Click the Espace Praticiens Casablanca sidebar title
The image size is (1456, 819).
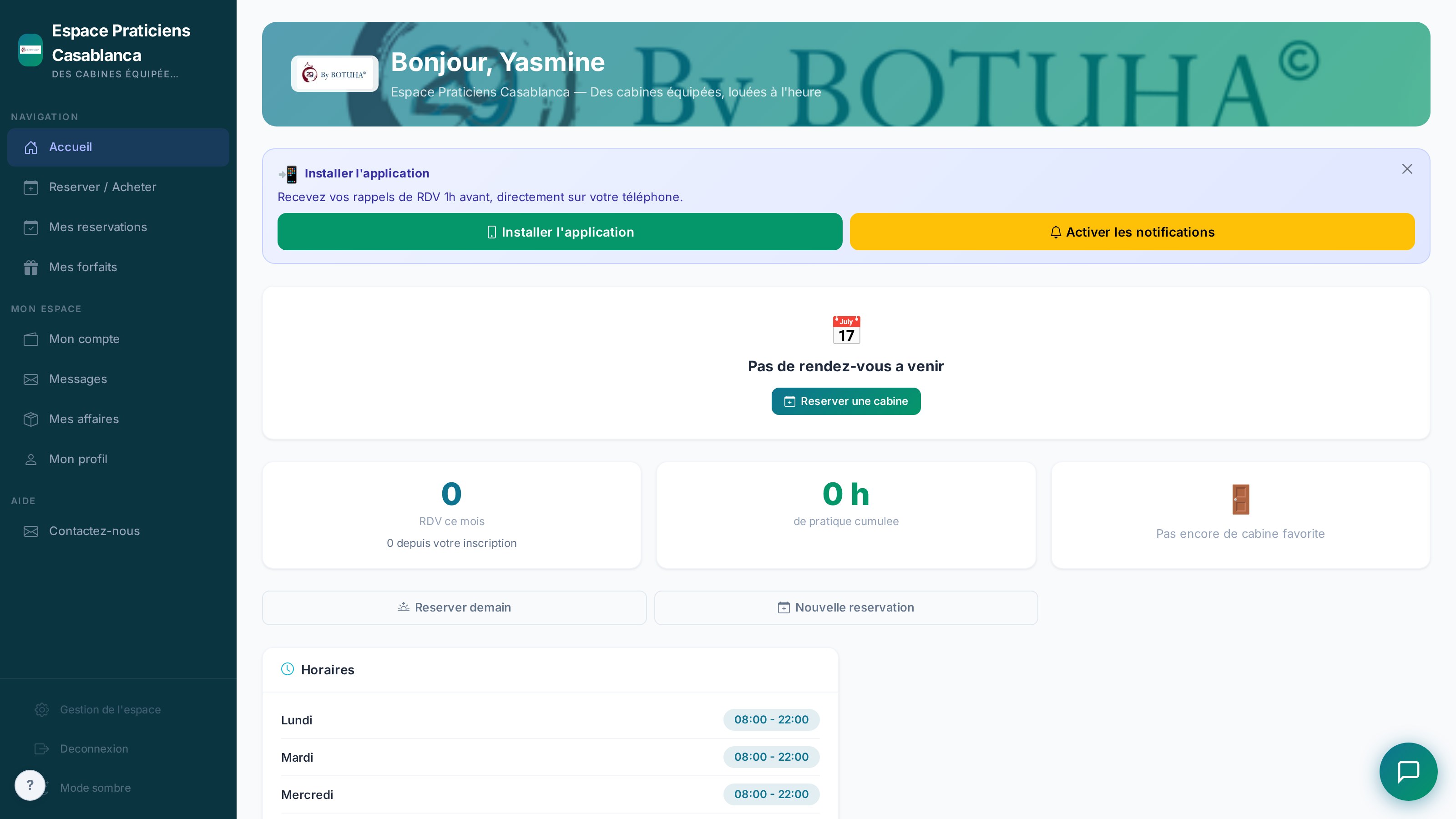click(x=121, y=43)
